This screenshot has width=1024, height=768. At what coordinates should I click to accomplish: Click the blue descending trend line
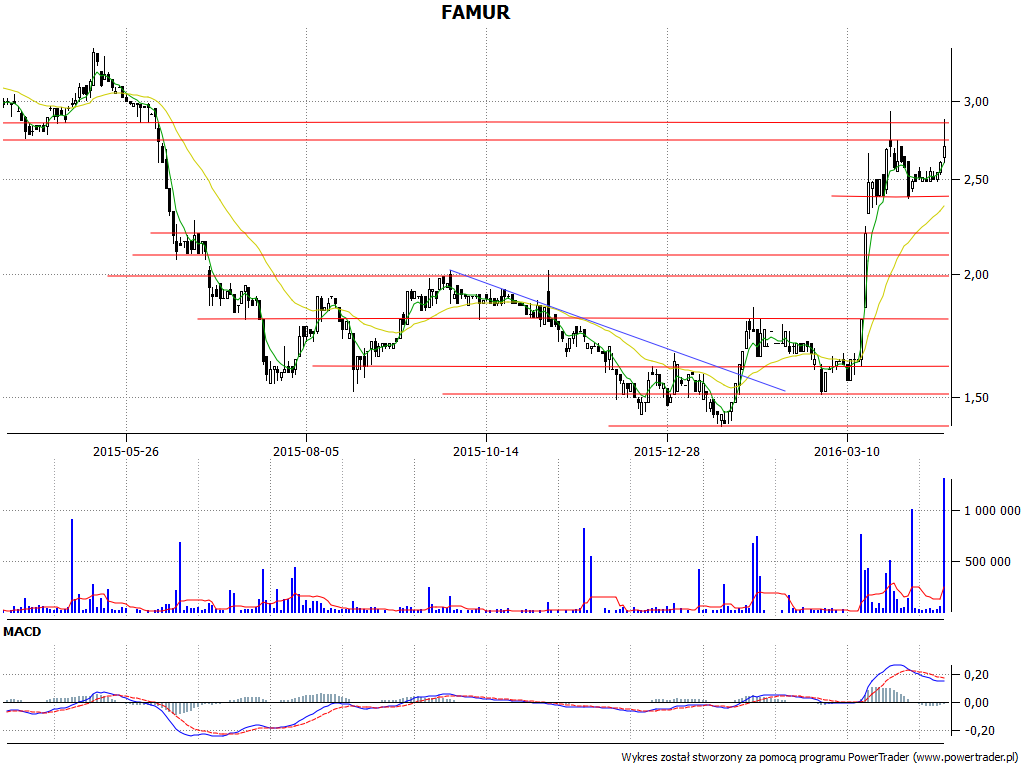tap(617, 330)
